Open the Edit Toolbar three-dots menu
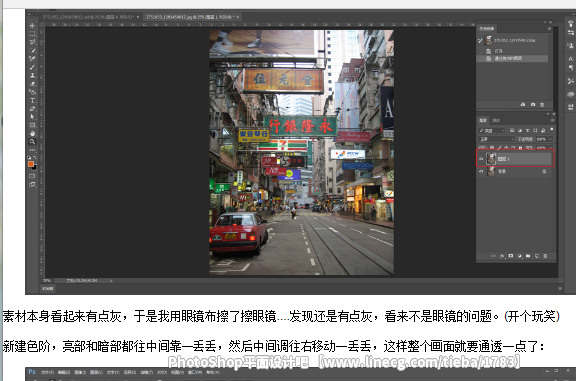576x381 pixels. tap(32, 150)
